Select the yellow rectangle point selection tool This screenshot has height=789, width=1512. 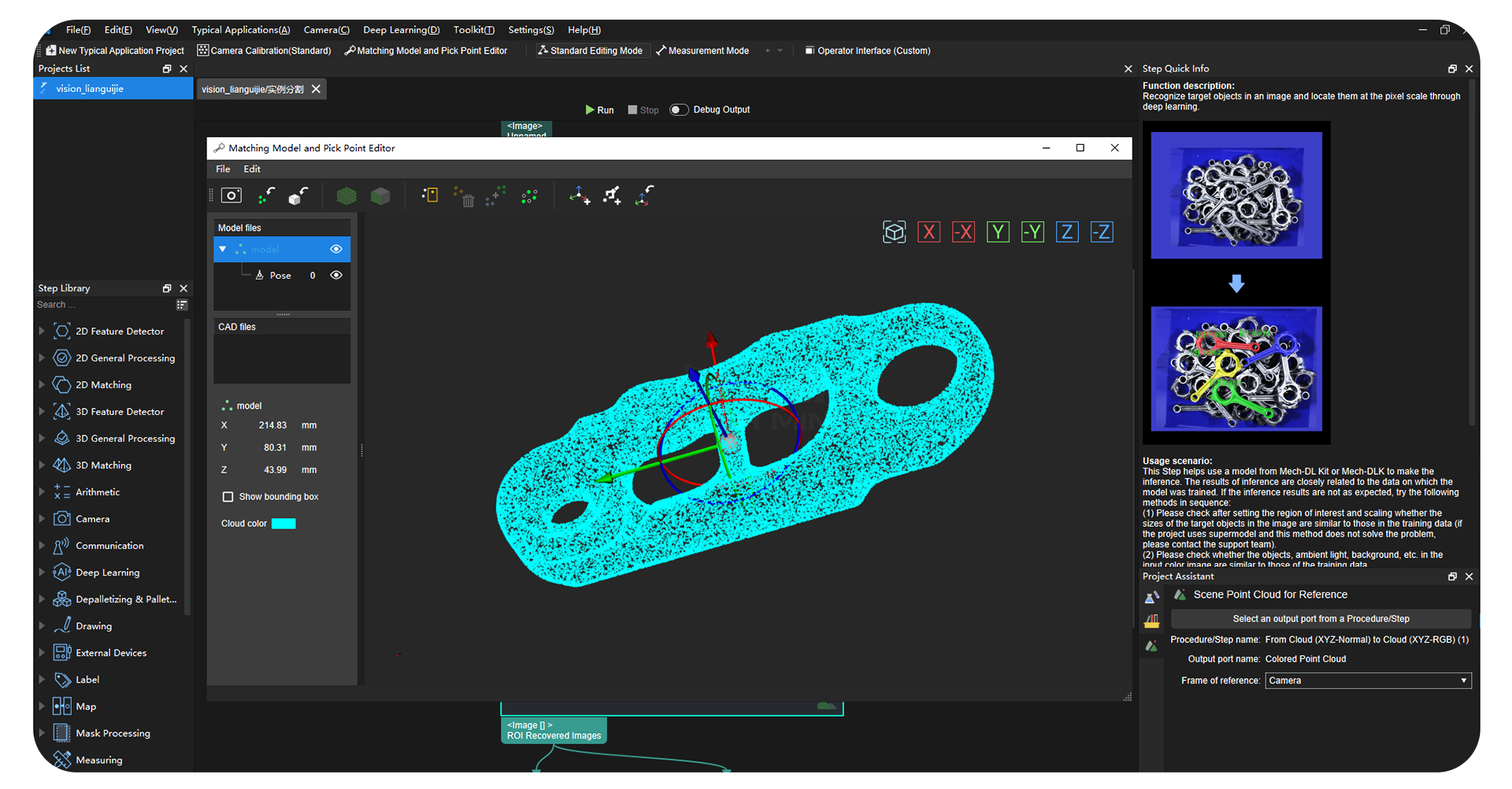point(430,194)
